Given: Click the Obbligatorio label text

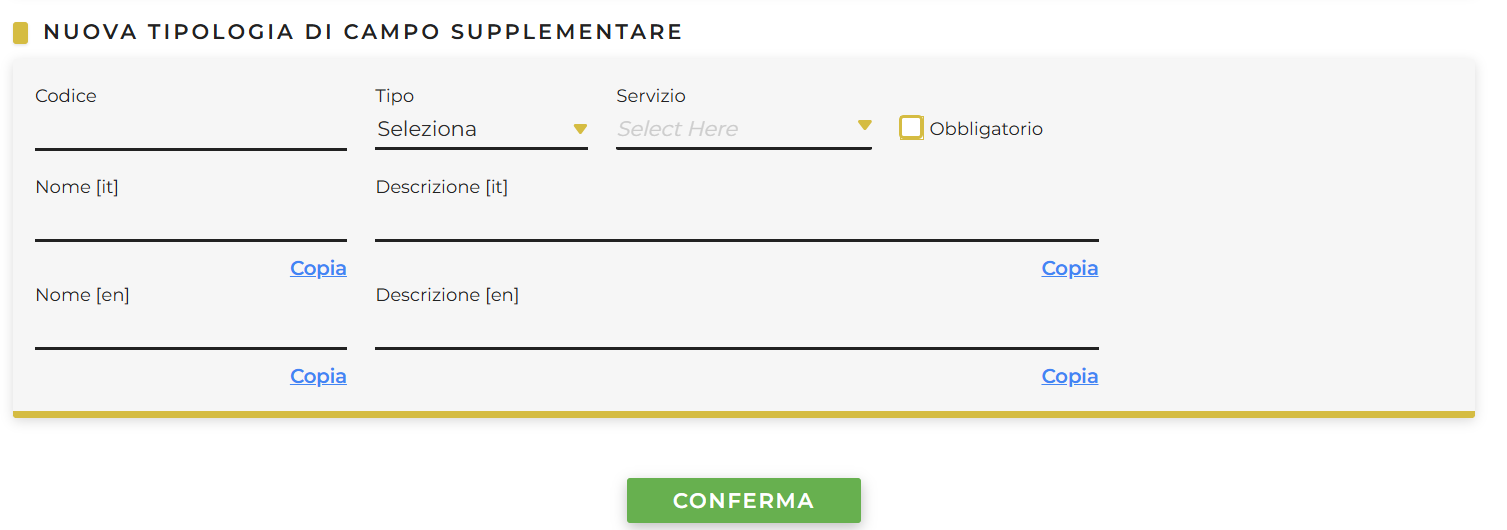Looking at the screenshot, I should [x=986, y=129].
